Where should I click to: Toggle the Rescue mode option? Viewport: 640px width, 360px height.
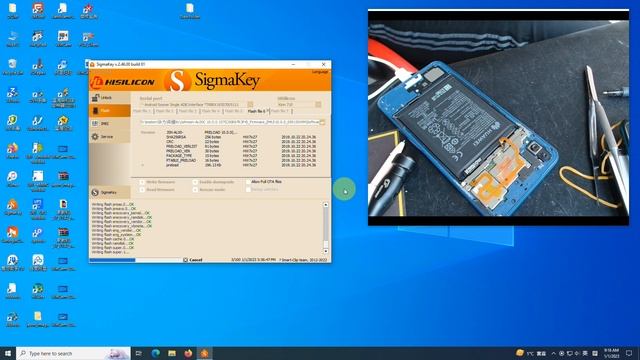point(209,190)
